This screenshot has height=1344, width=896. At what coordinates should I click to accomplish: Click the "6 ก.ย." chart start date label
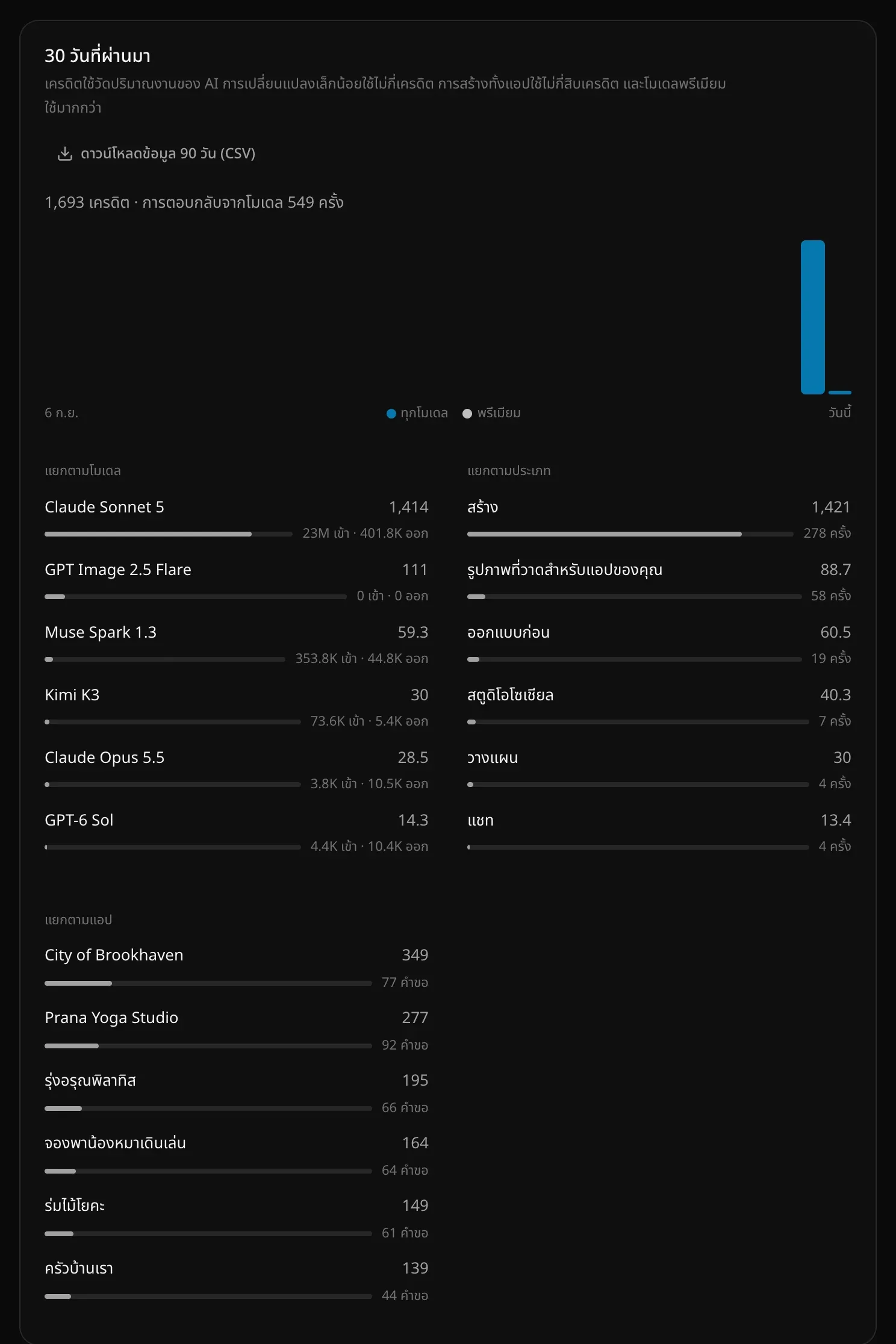click(x=61, y=413)
